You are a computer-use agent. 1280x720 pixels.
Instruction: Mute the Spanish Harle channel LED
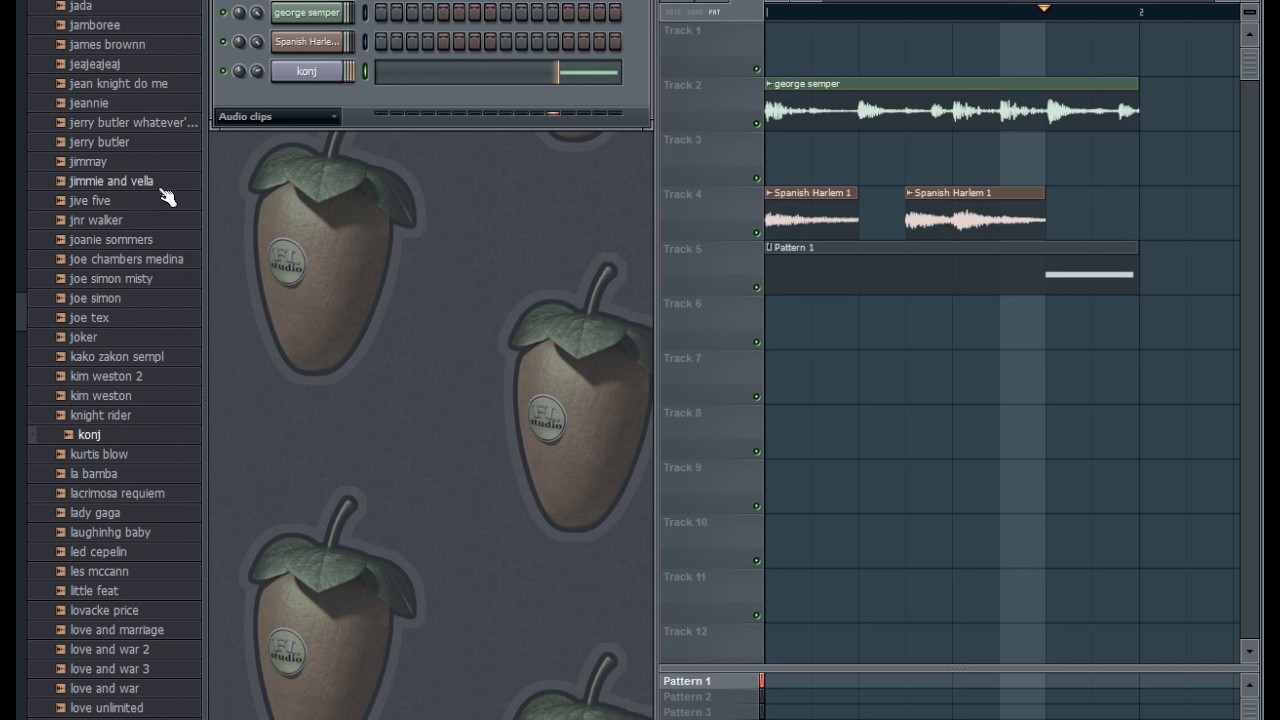pyautogui.click(x=223, y=42)
